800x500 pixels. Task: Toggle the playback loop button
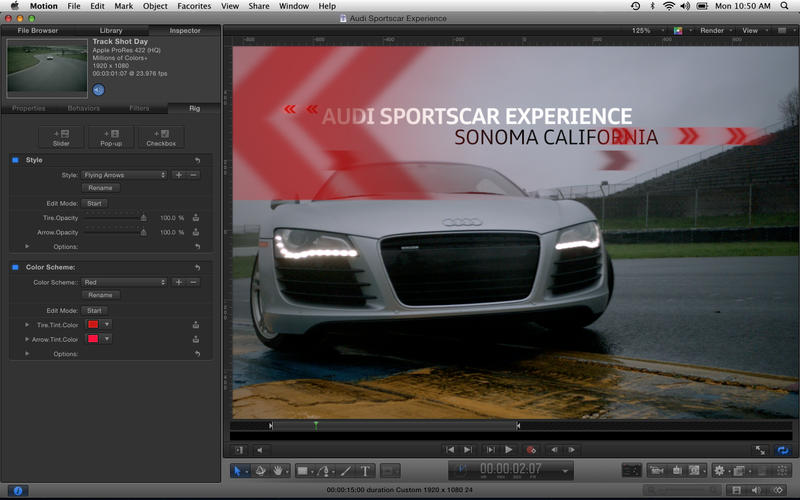coord(783,450)
